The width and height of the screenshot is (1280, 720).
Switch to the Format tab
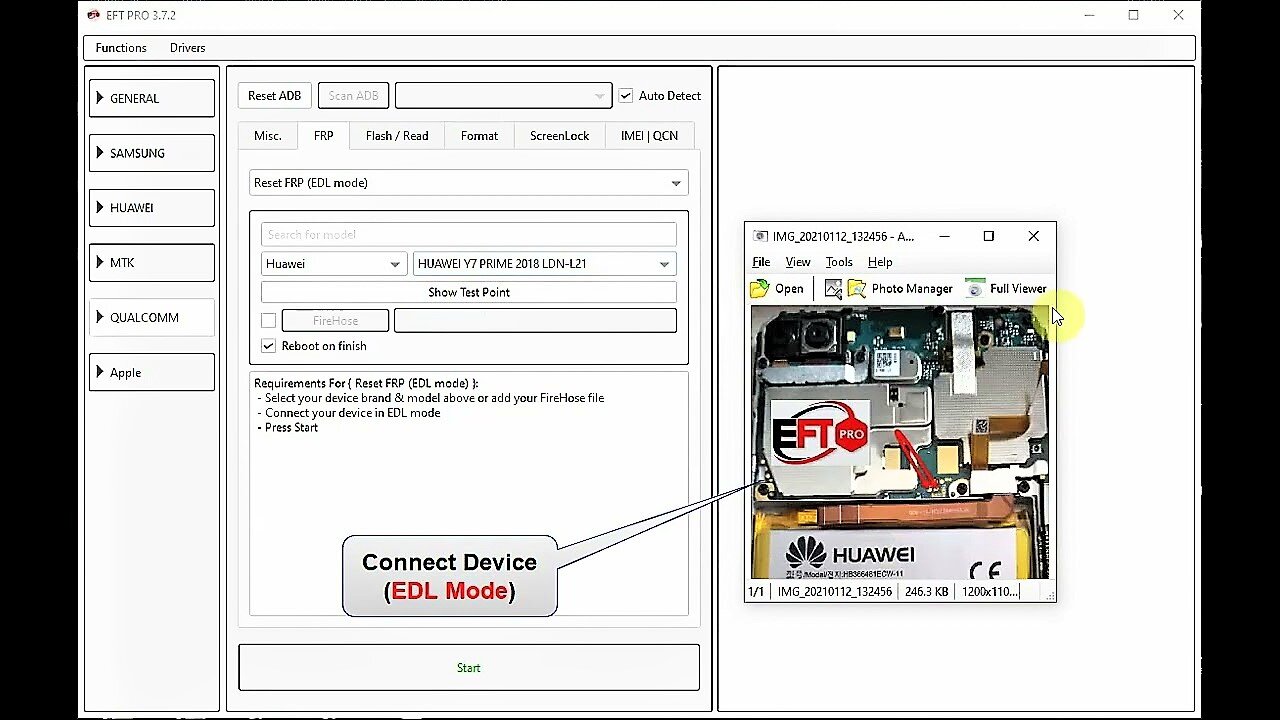479,136
